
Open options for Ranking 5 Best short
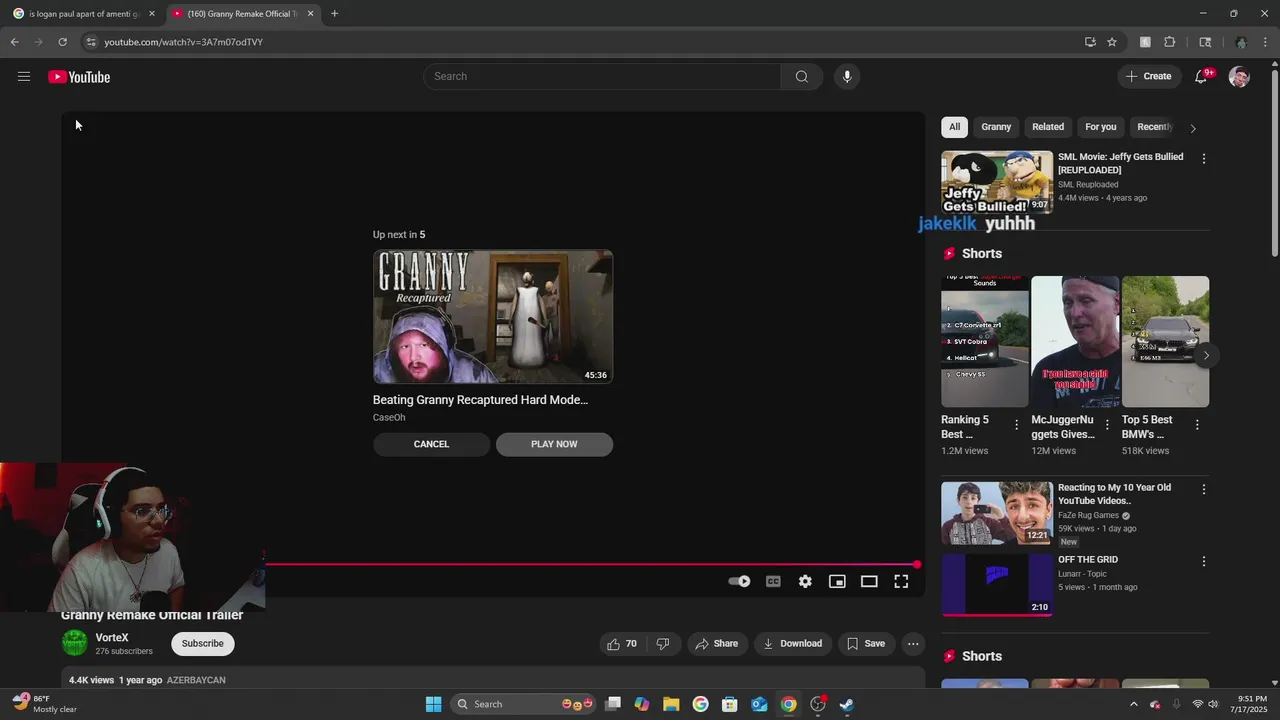pyautogui.click(x=1016, y=425)
